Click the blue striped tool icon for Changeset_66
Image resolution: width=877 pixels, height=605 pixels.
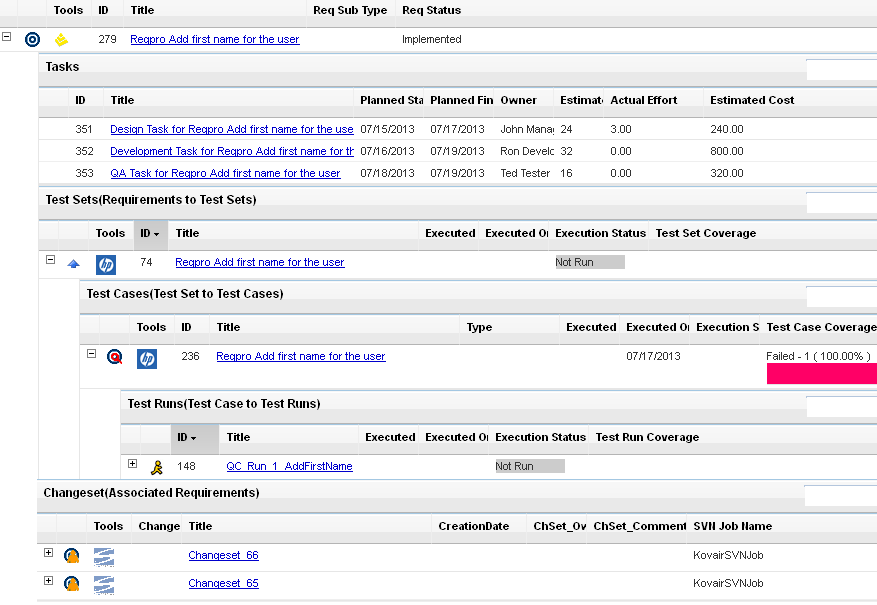point(104,556)
